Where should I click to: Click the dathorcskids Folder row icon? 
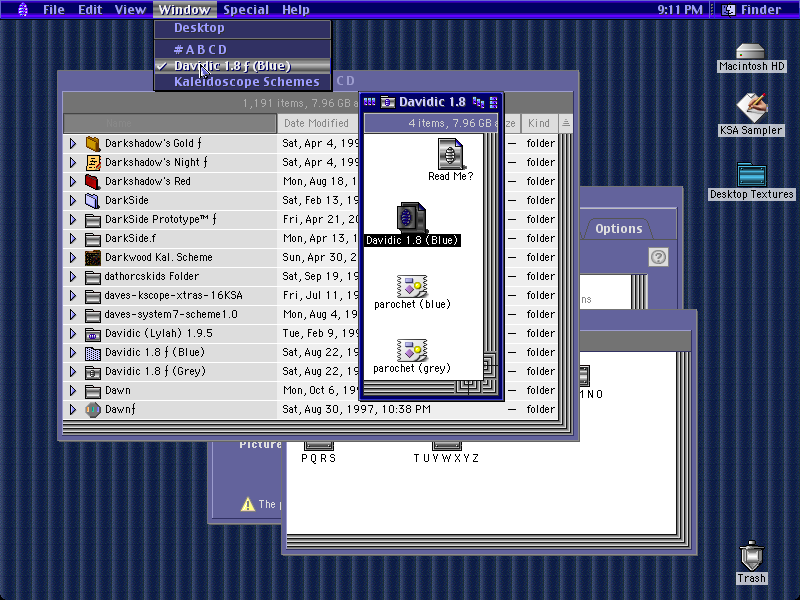92,277
